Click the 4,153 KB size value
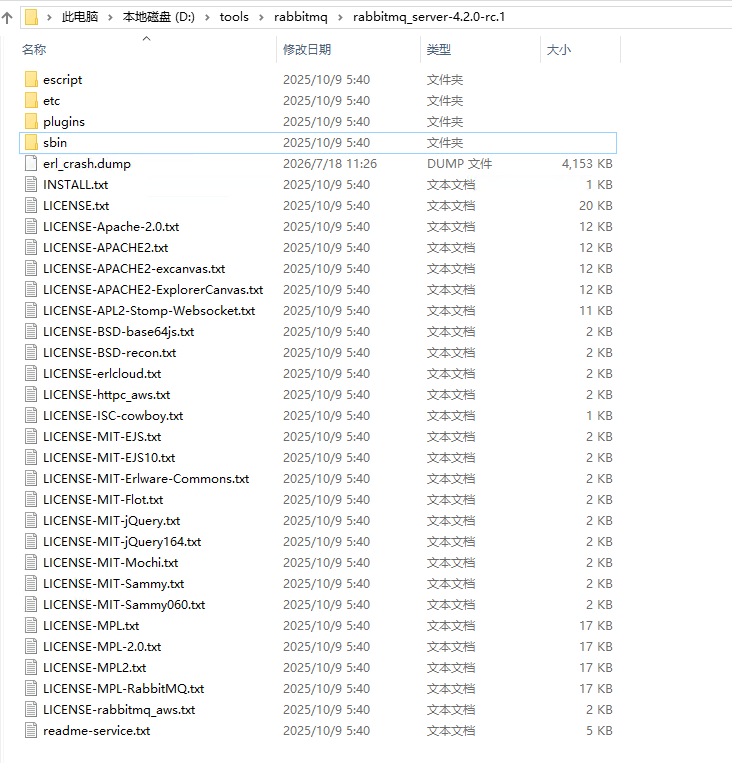The height and width of the screenshot is (763, 732). click(x=587, y=164)
